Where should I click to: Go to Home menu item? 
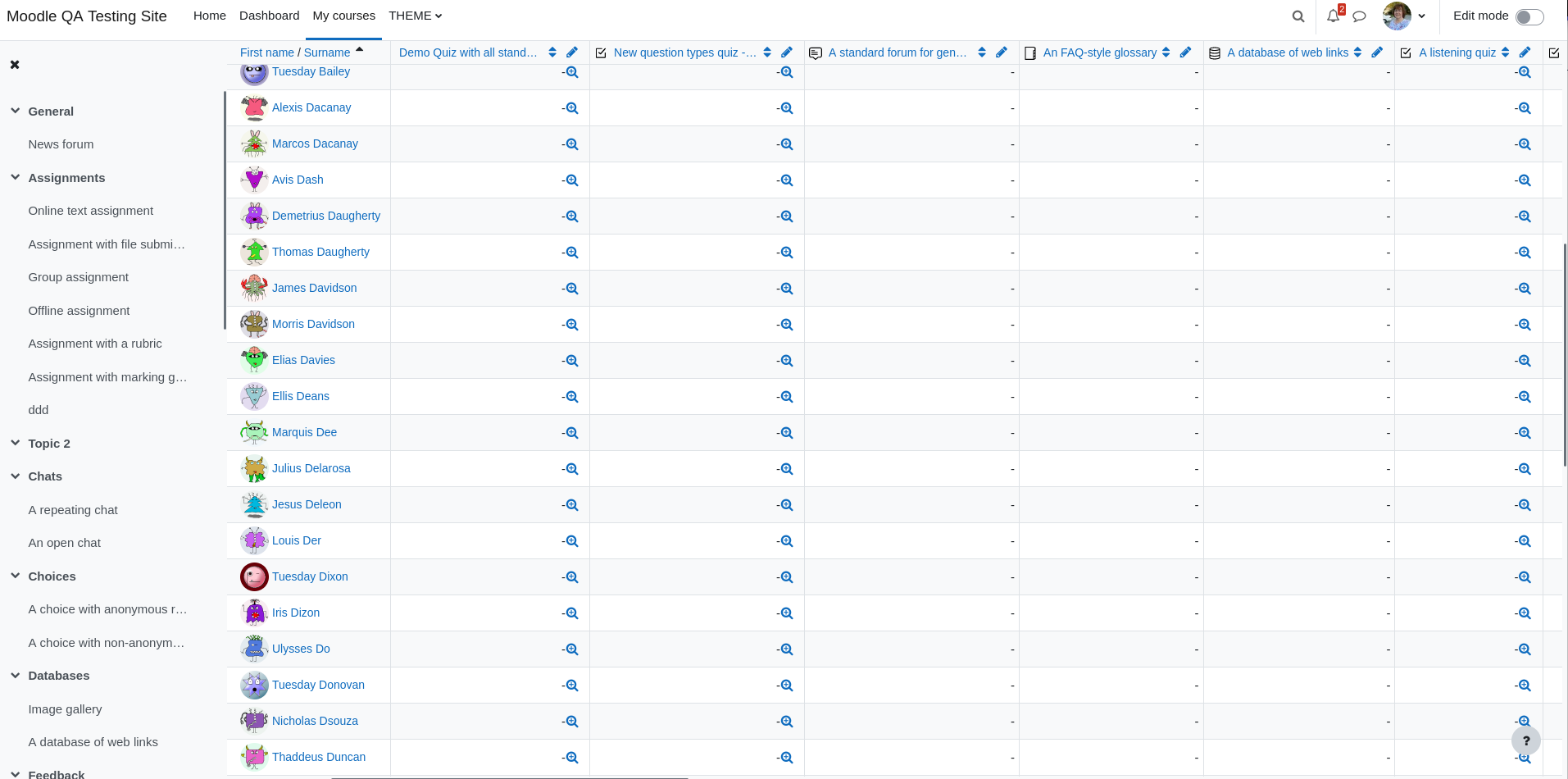coord(210,16)
